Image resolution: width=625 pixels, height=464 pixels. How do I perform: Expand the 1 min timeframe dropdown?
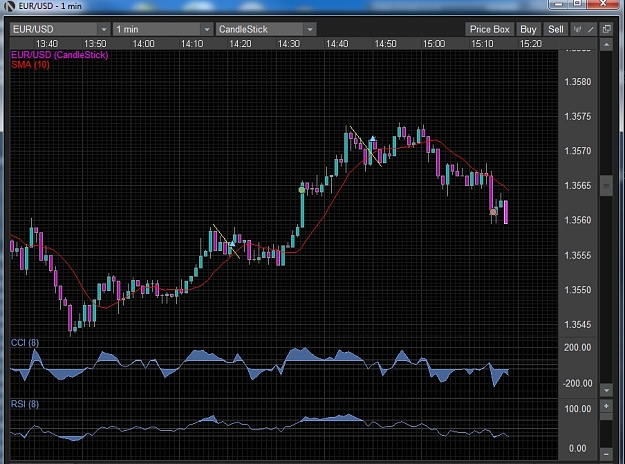(x=206, y=29)
